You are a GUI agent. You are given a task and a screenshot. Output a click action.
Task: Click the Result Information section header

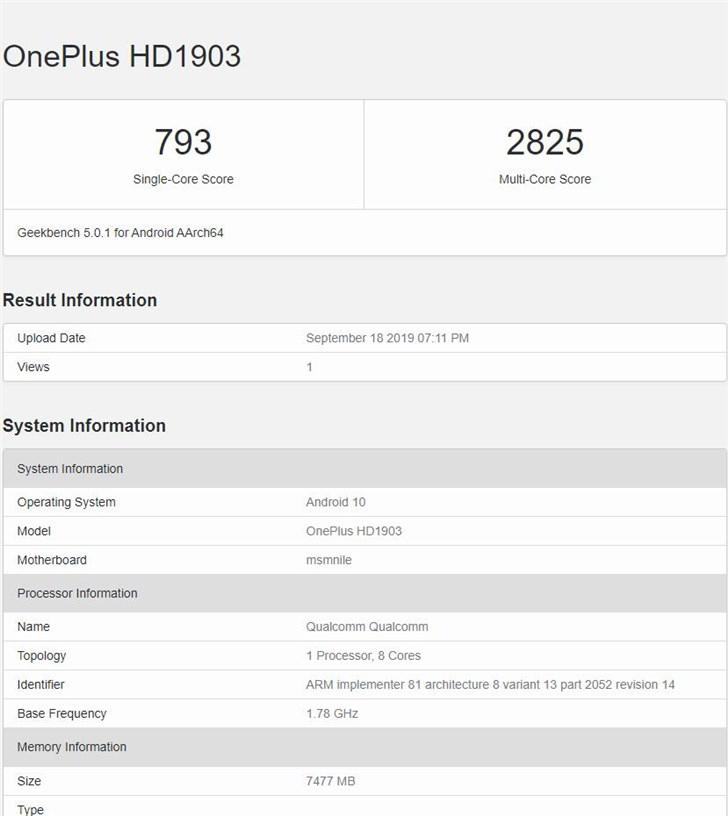81,300
